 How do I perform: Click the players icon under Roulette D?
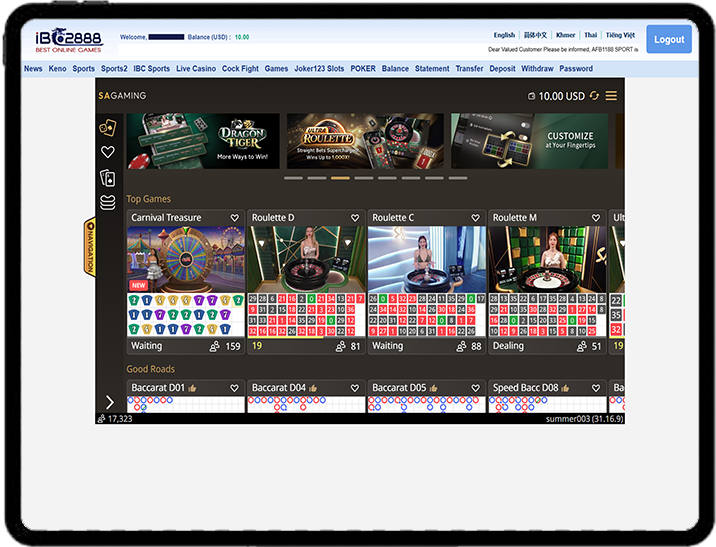(x=341, y=346)
